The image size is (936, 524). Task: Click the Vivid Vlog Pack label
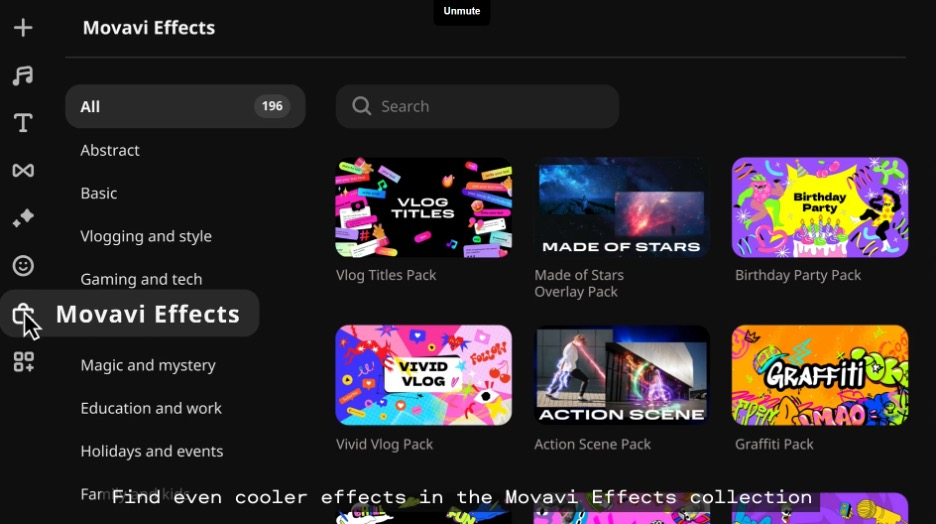(384, 444)
